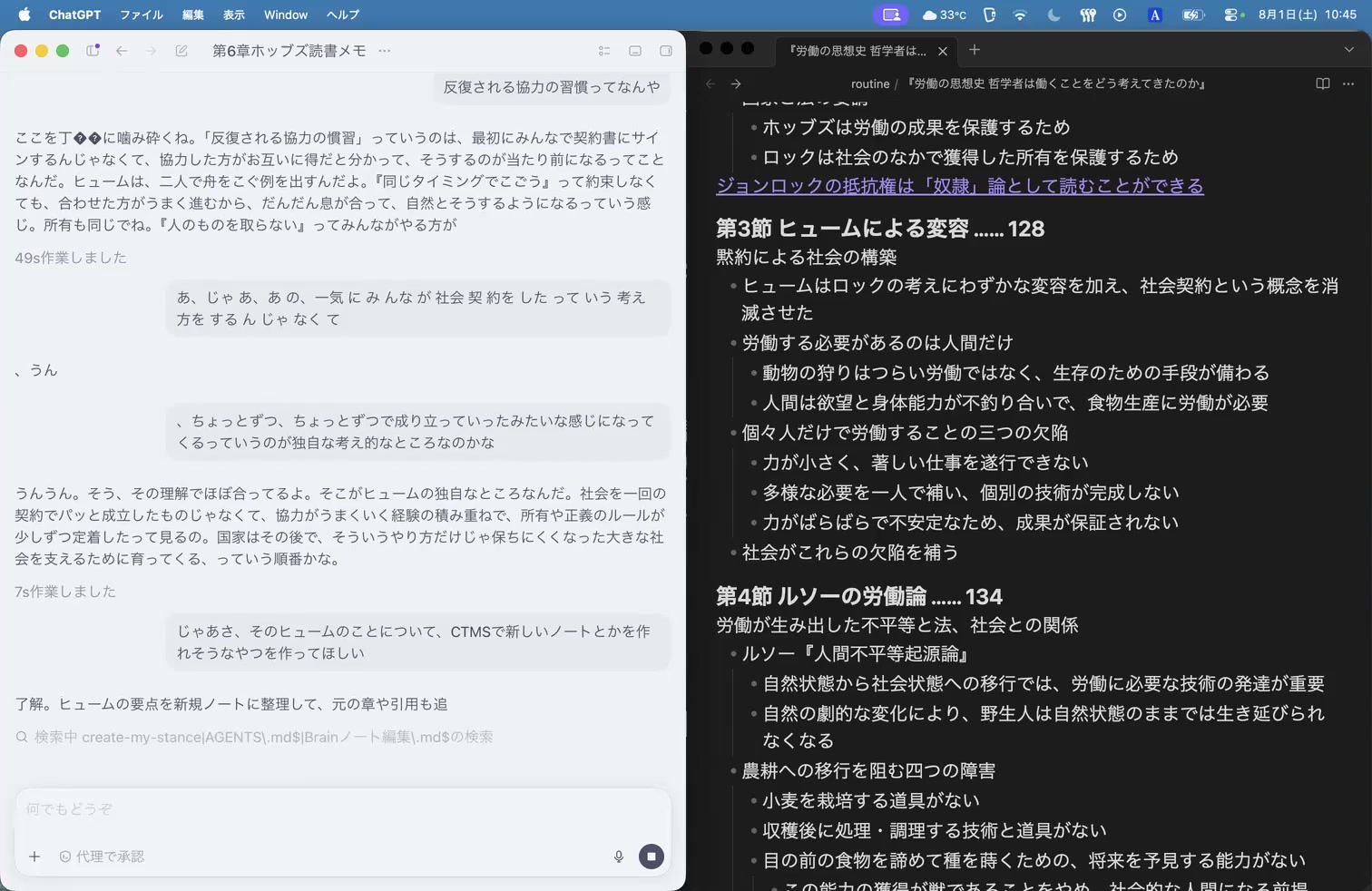Click the 何でもどうぞ message input field
The width and height of the screenshot is (1372, 891).
tap(343, 808)
